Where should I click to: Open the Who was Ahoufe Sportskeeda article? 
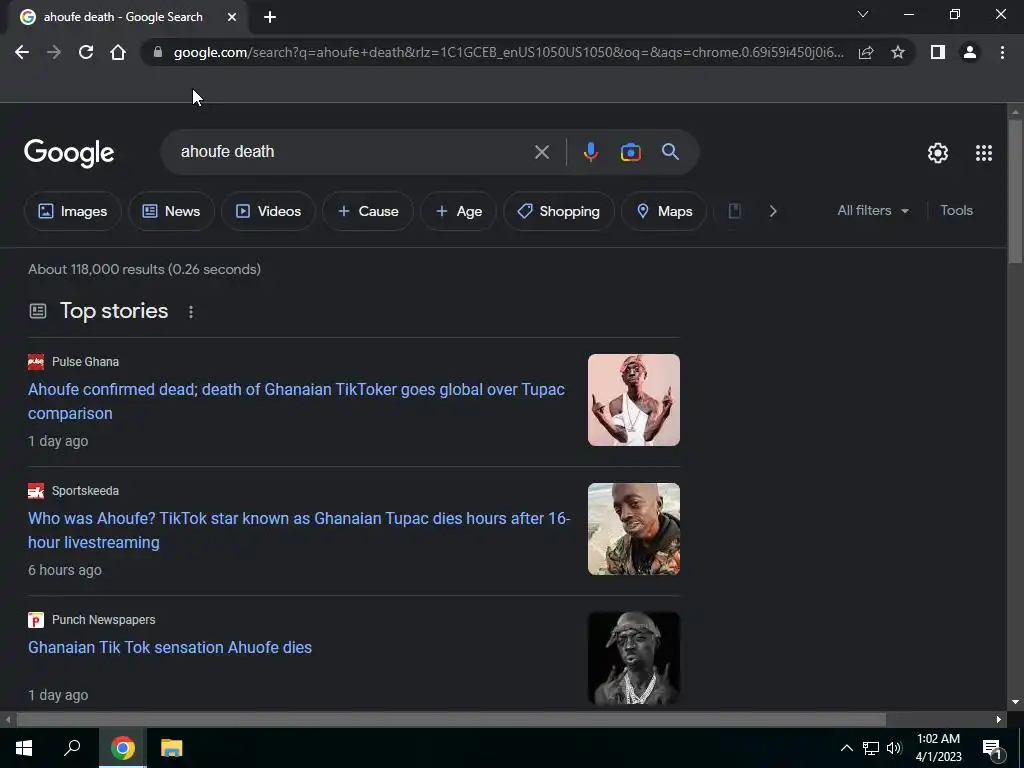298,530
